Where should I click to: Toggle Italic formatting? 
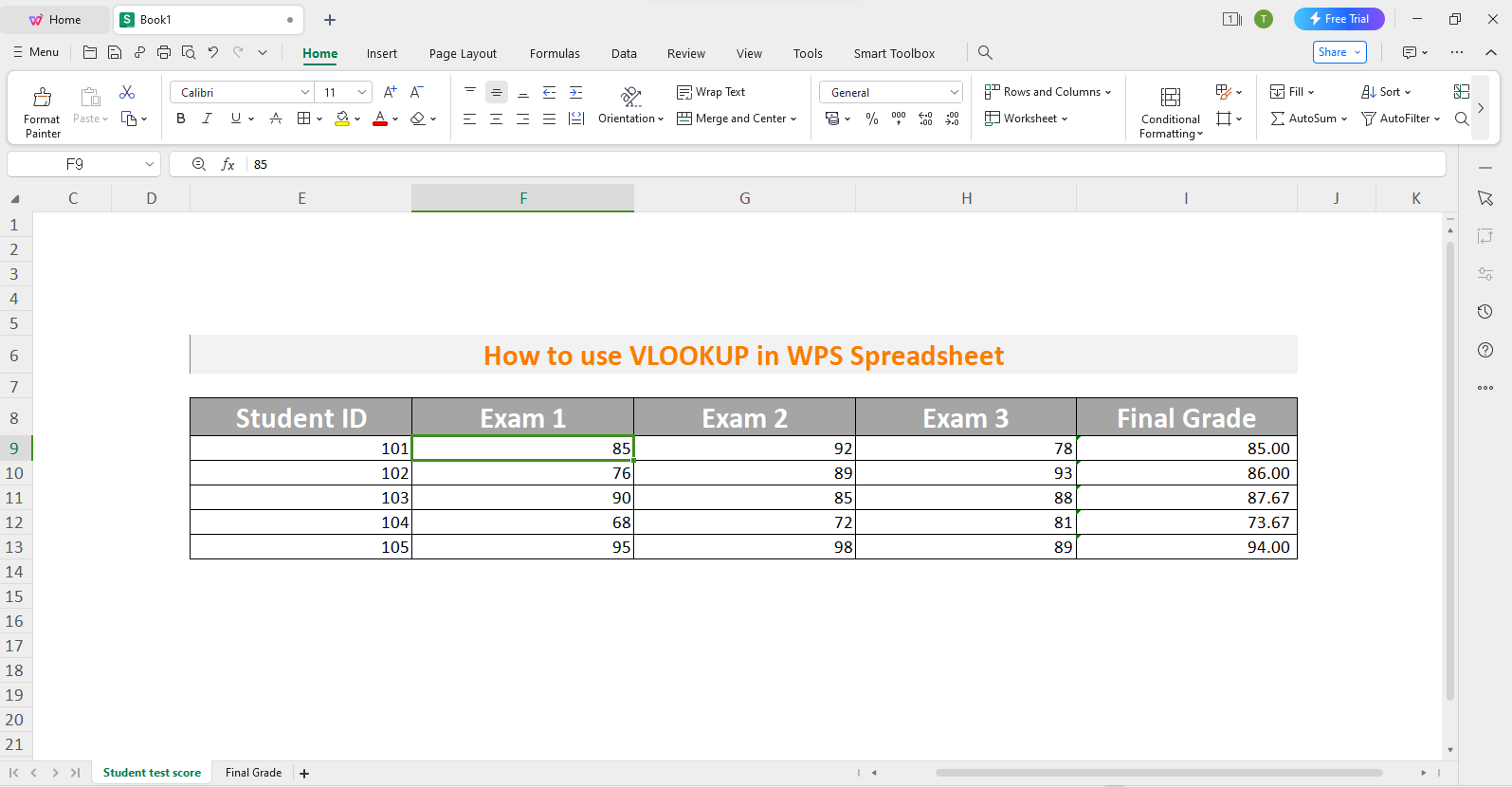[208, 119]
